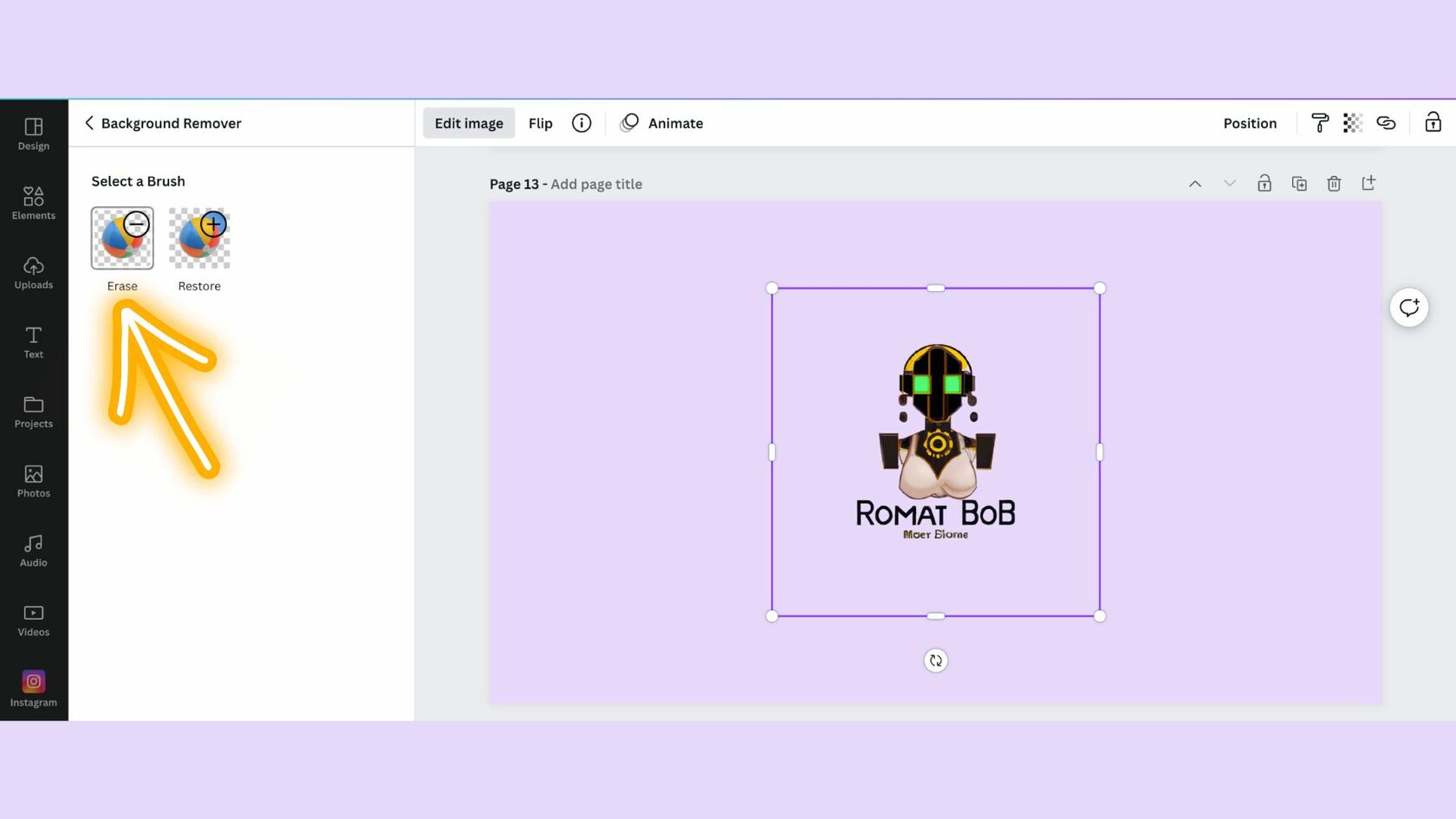
Task: Move Page 13 down
Action: [x=1230, y=184]
